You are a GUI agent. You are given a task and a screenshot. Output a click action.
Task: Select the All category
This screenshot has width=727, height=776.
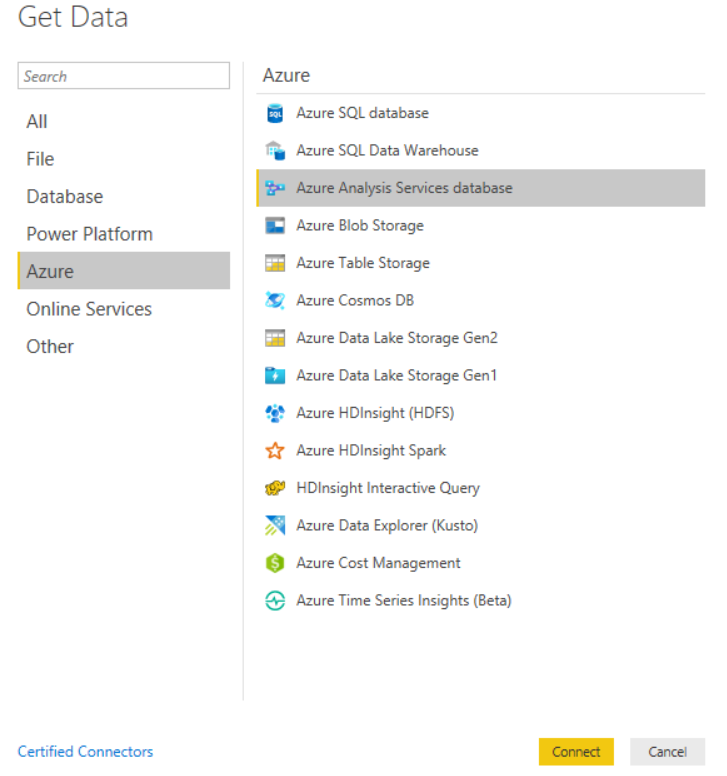[124, 121]
